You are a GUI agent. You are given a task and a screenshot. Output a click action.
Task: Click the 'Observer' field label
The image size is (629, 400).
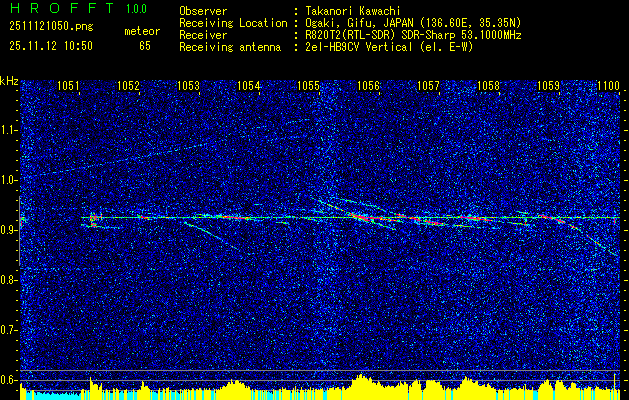(x=203, y=11)
